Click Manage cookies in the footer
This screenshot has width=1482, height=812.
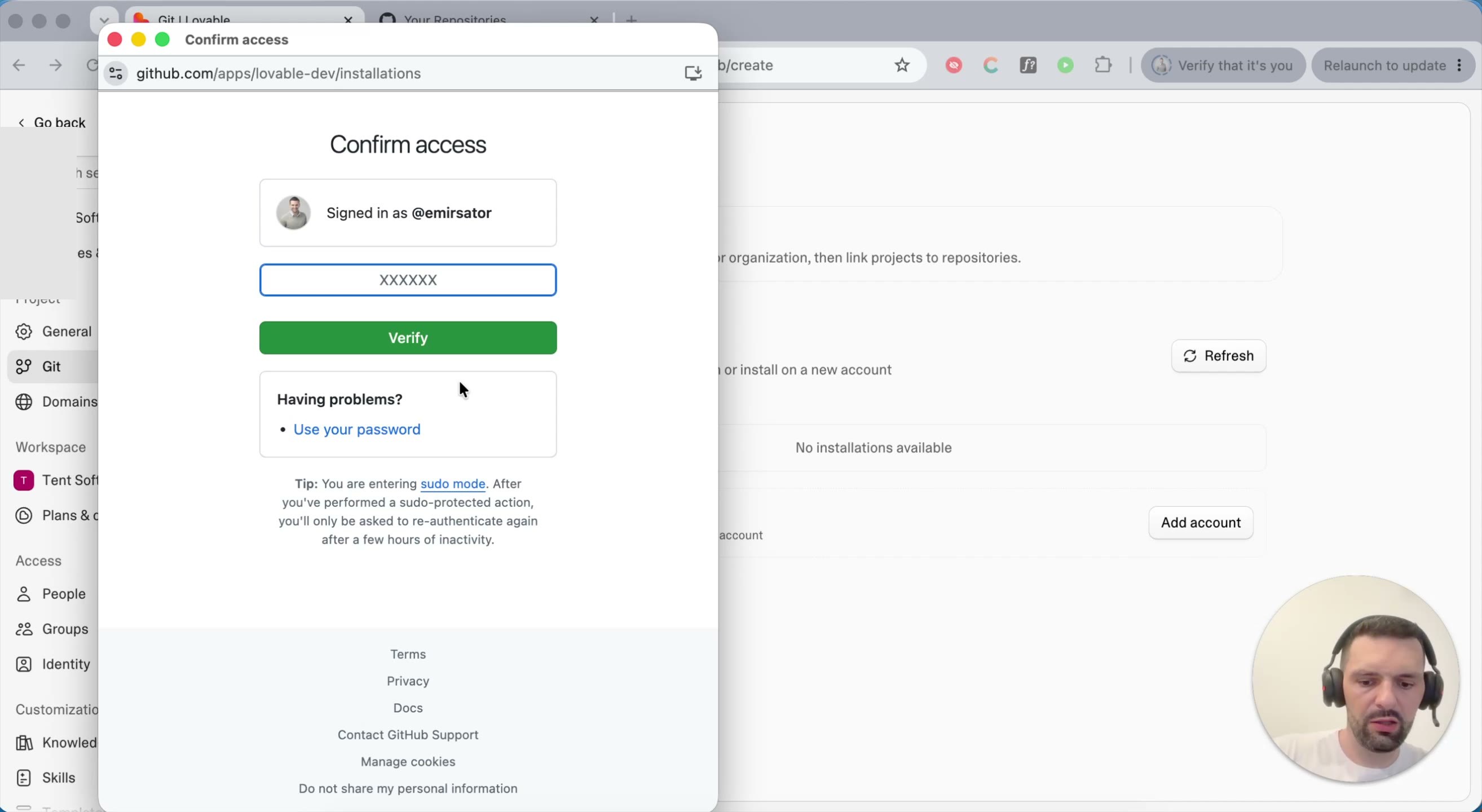[x=408, y=761]
